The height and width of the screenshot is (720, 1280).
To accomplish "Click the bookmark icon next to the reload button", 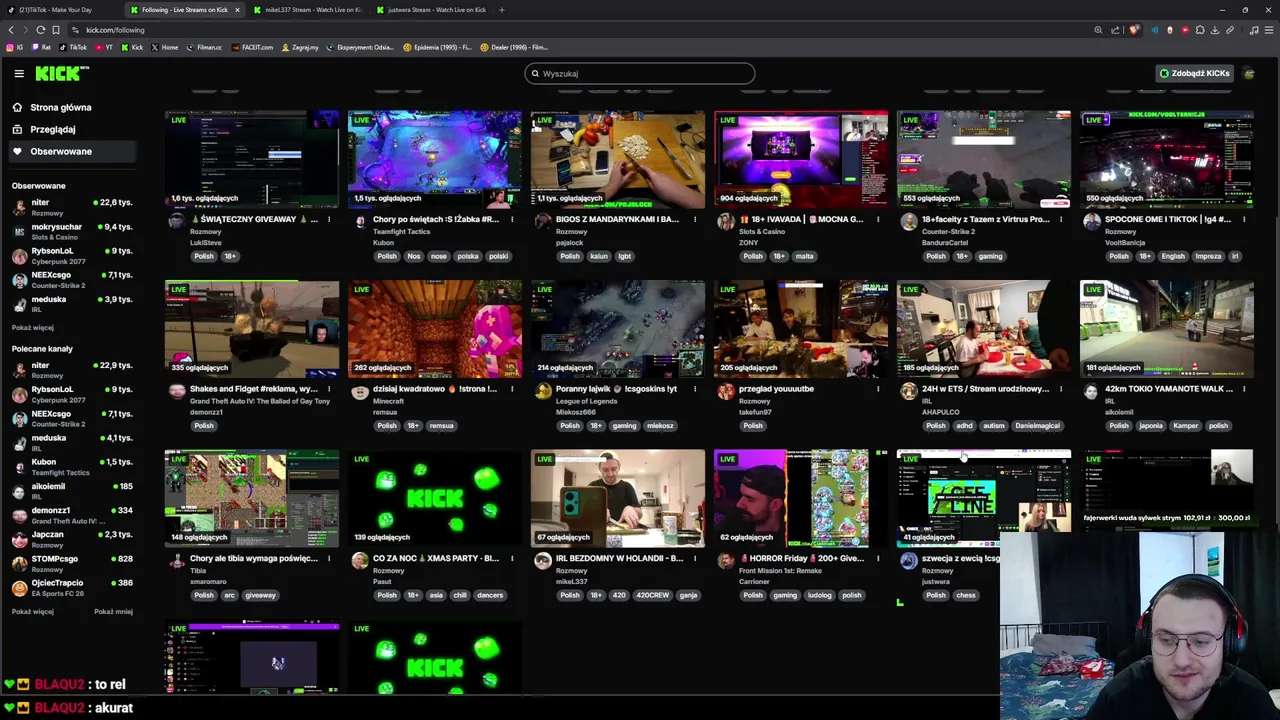I will 56,30.
